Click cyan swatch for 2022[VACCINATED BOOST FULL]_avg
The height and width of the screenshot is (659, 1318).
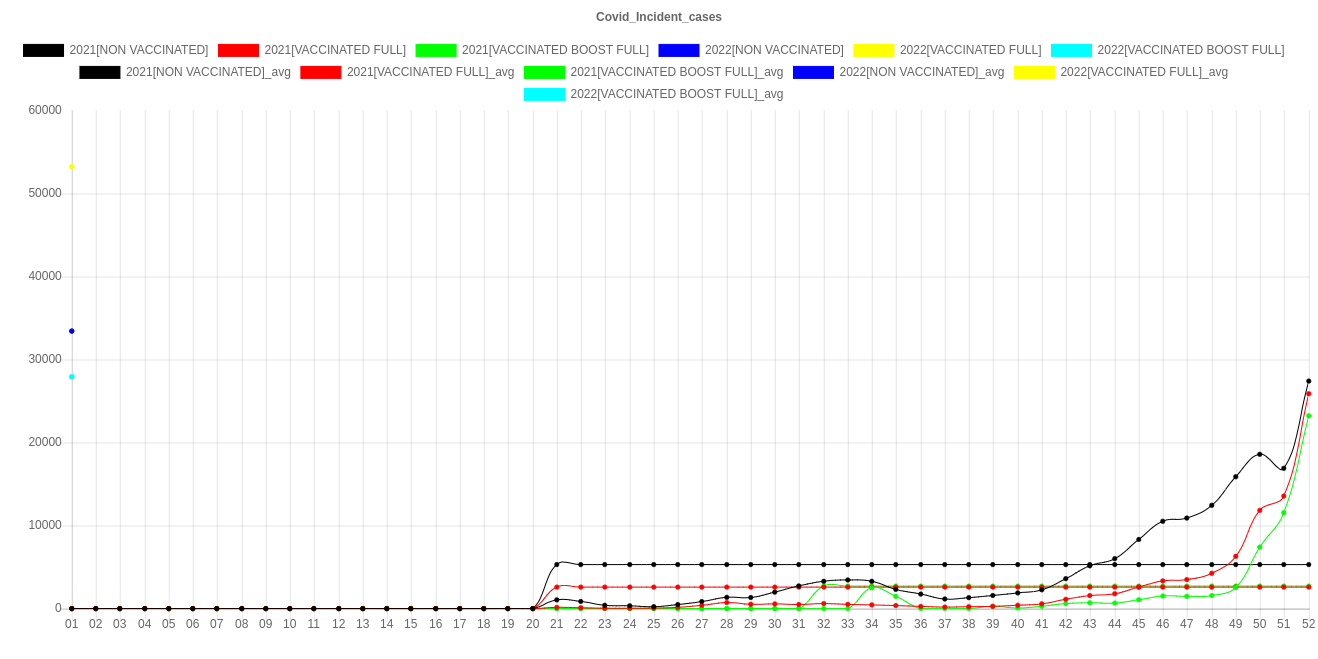coord(544,94)
